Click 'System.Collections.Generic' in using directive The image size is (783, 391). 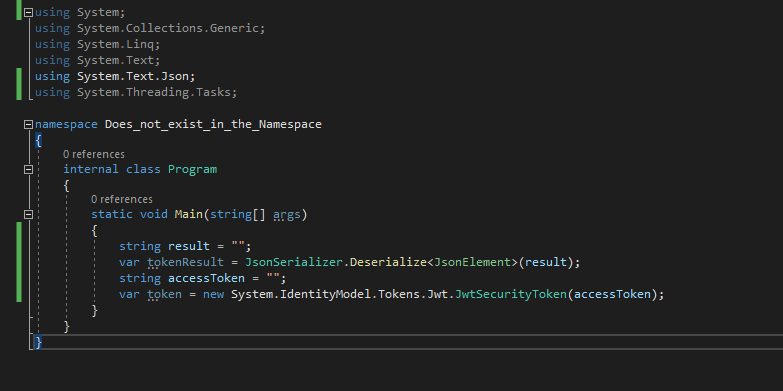pyautogui.click(x=168, y=28)
